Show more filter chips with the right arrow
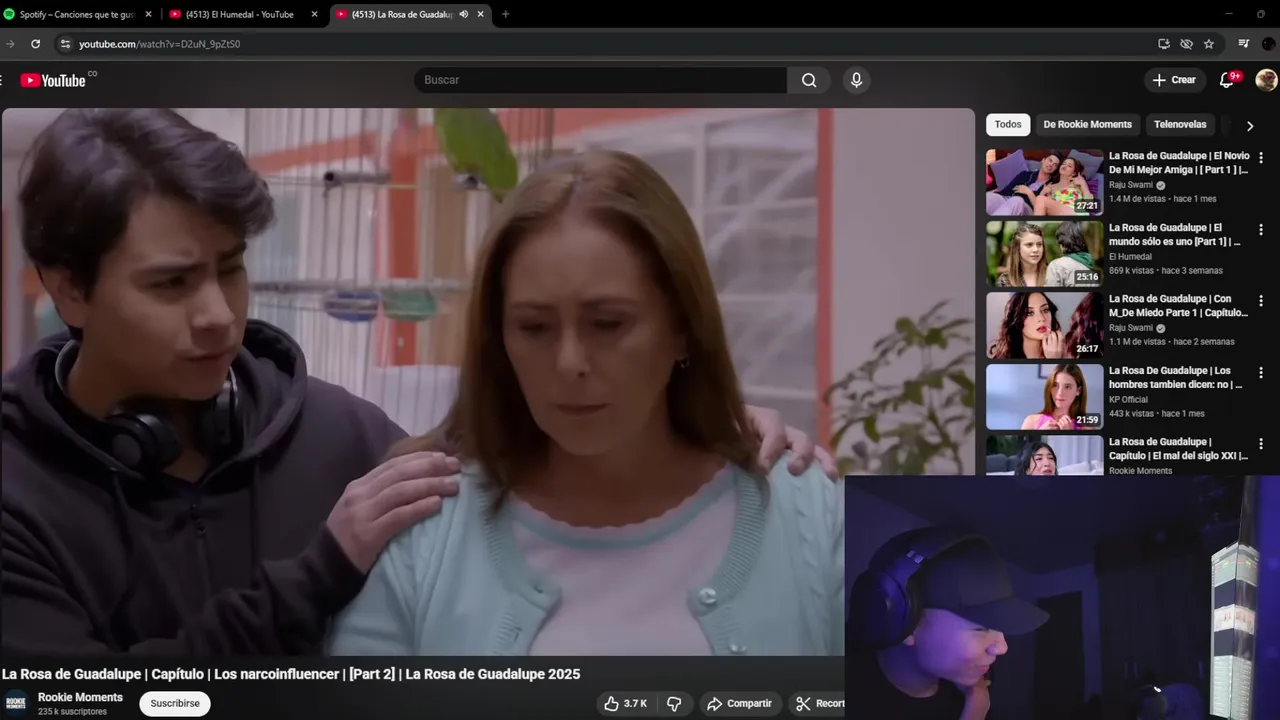The width and height of the screenshot is (1280, 720). pos(1249,126)
